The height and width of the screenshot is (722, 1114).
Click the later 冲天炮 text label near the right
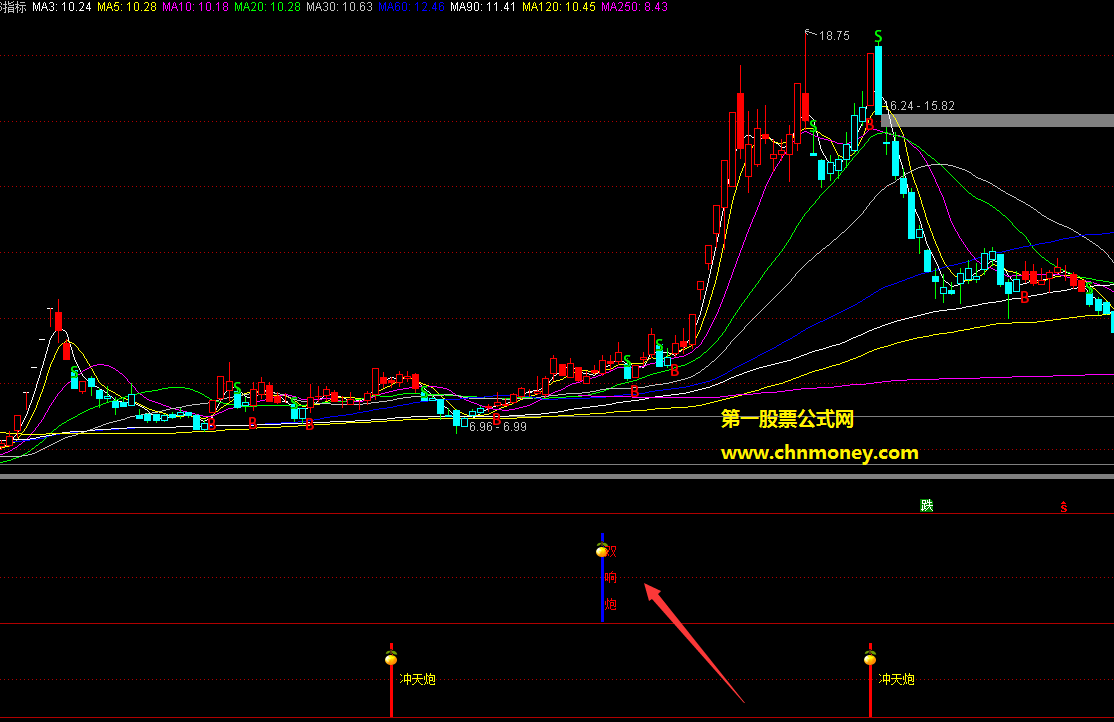(897, 679)
